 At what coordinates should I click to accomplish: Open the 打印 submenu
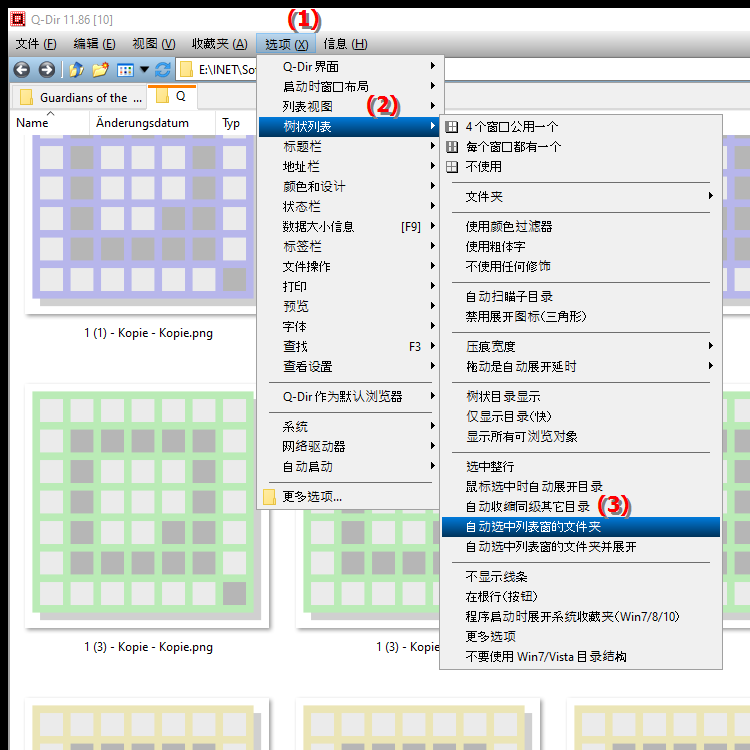point(350,287)
